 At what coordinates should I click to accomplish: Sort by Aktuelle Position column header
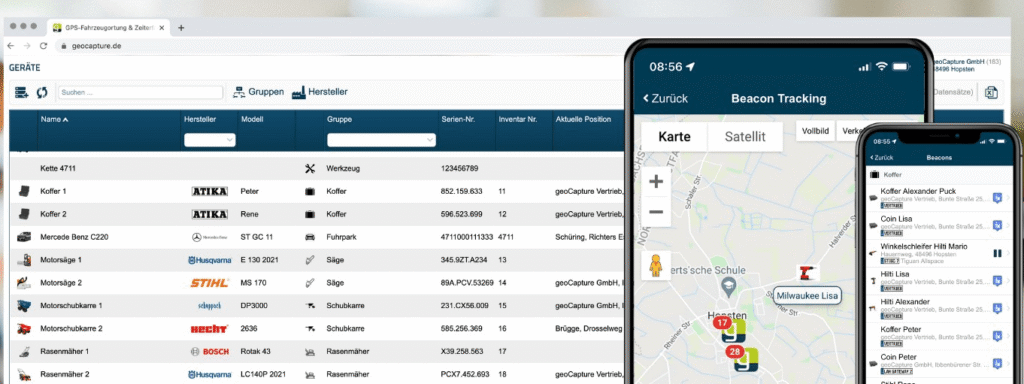(x=583, y=120)
